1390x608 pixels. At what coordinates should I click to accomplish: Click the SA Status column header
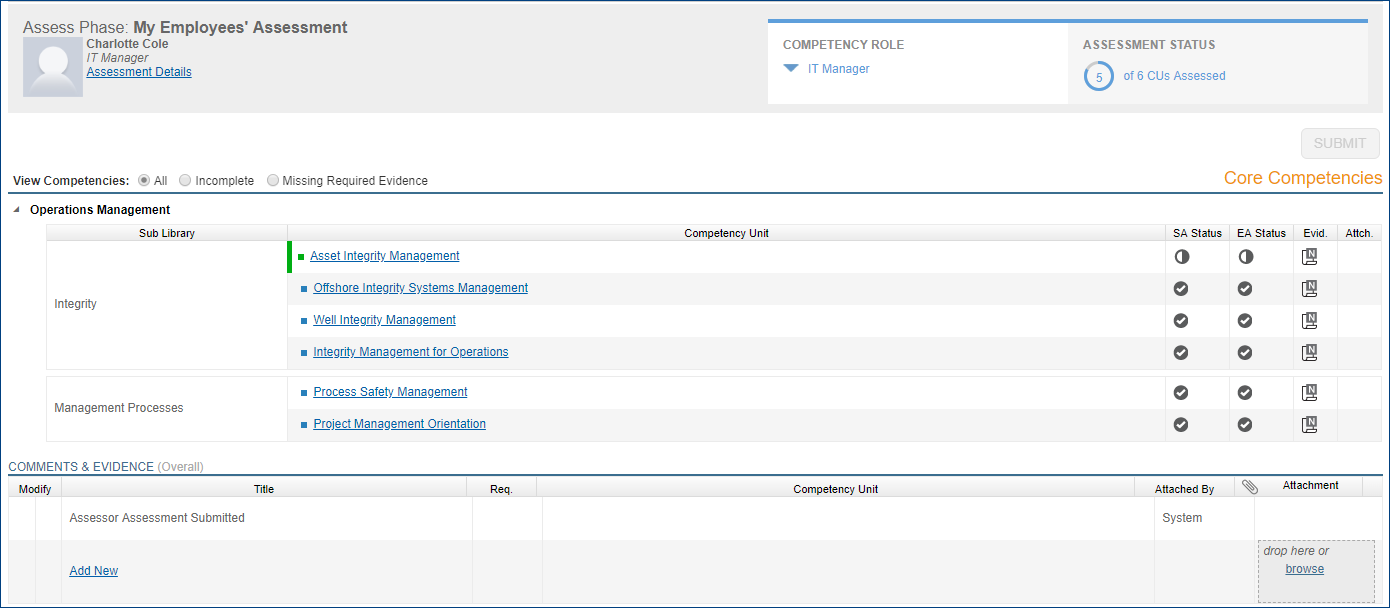[1198, 233]
